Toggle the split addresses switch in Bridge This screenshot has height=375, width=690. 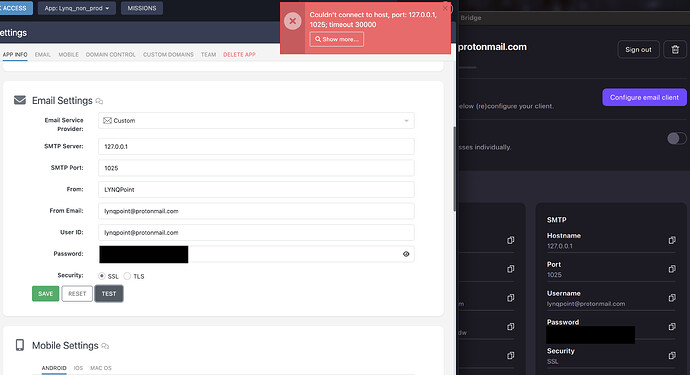click(676, 139)
